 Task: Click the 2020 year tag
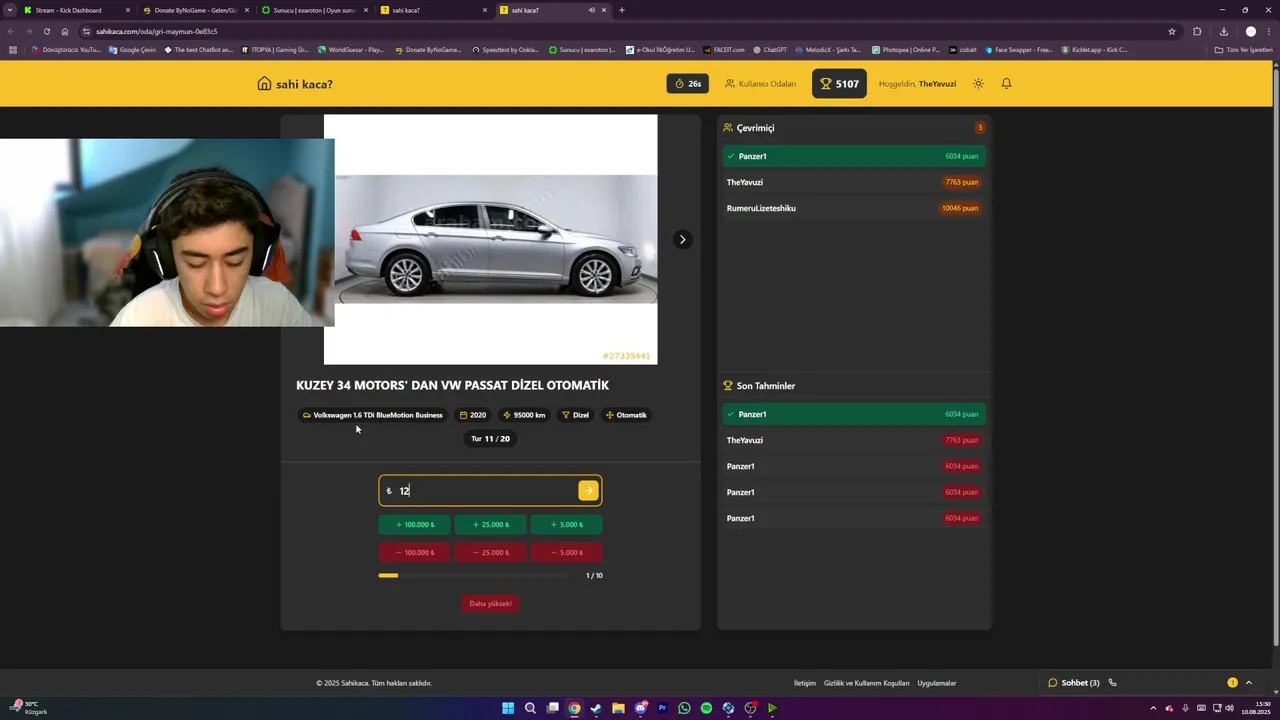tap(473, 415)
